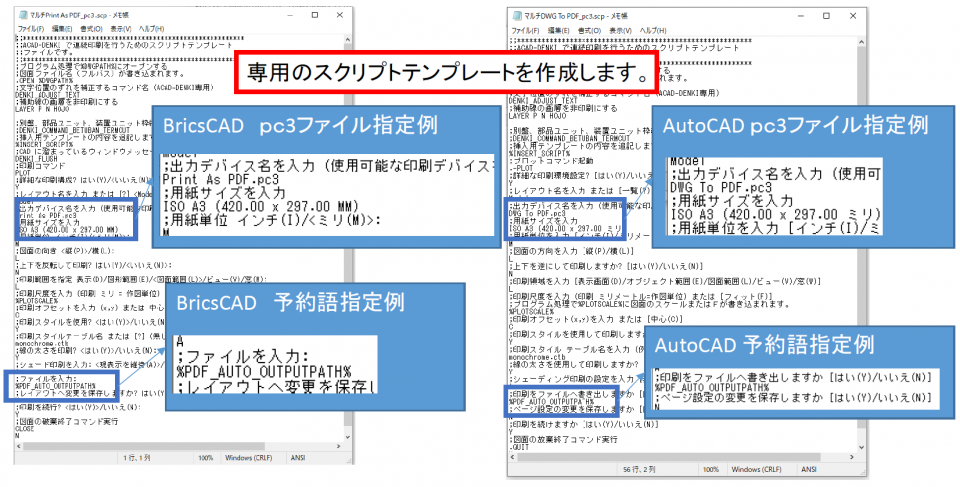Click '1行、1列' status in Print As PDF window
Image resolution: width=960 pixels, height=487 pixels.
coord(137,458)
